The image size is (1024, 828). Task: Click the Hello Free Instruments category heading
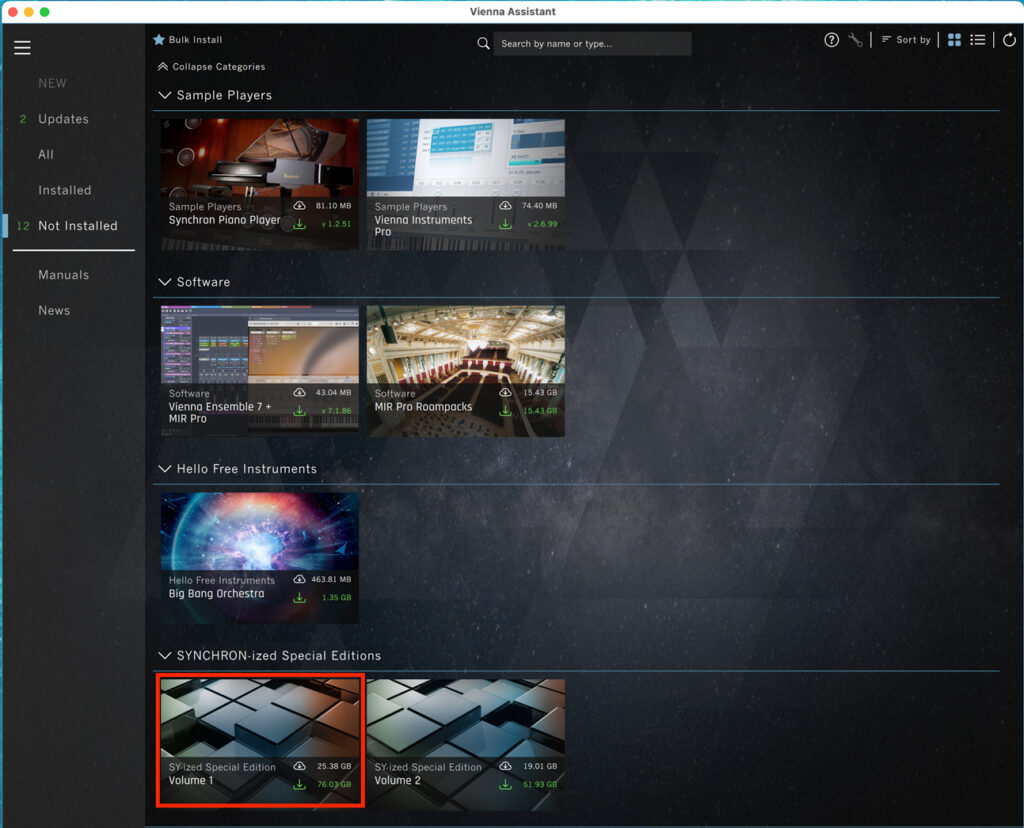247,469
